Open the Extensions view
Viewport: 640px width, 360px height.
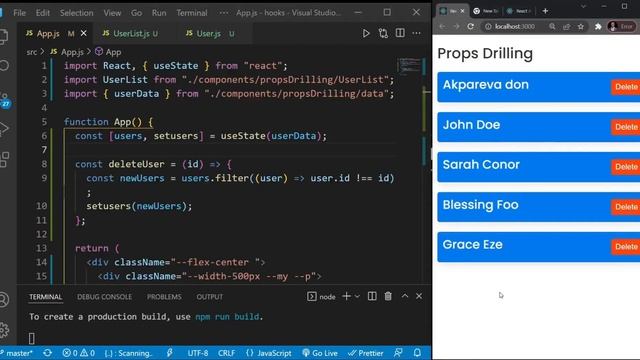tap(4, 159)
